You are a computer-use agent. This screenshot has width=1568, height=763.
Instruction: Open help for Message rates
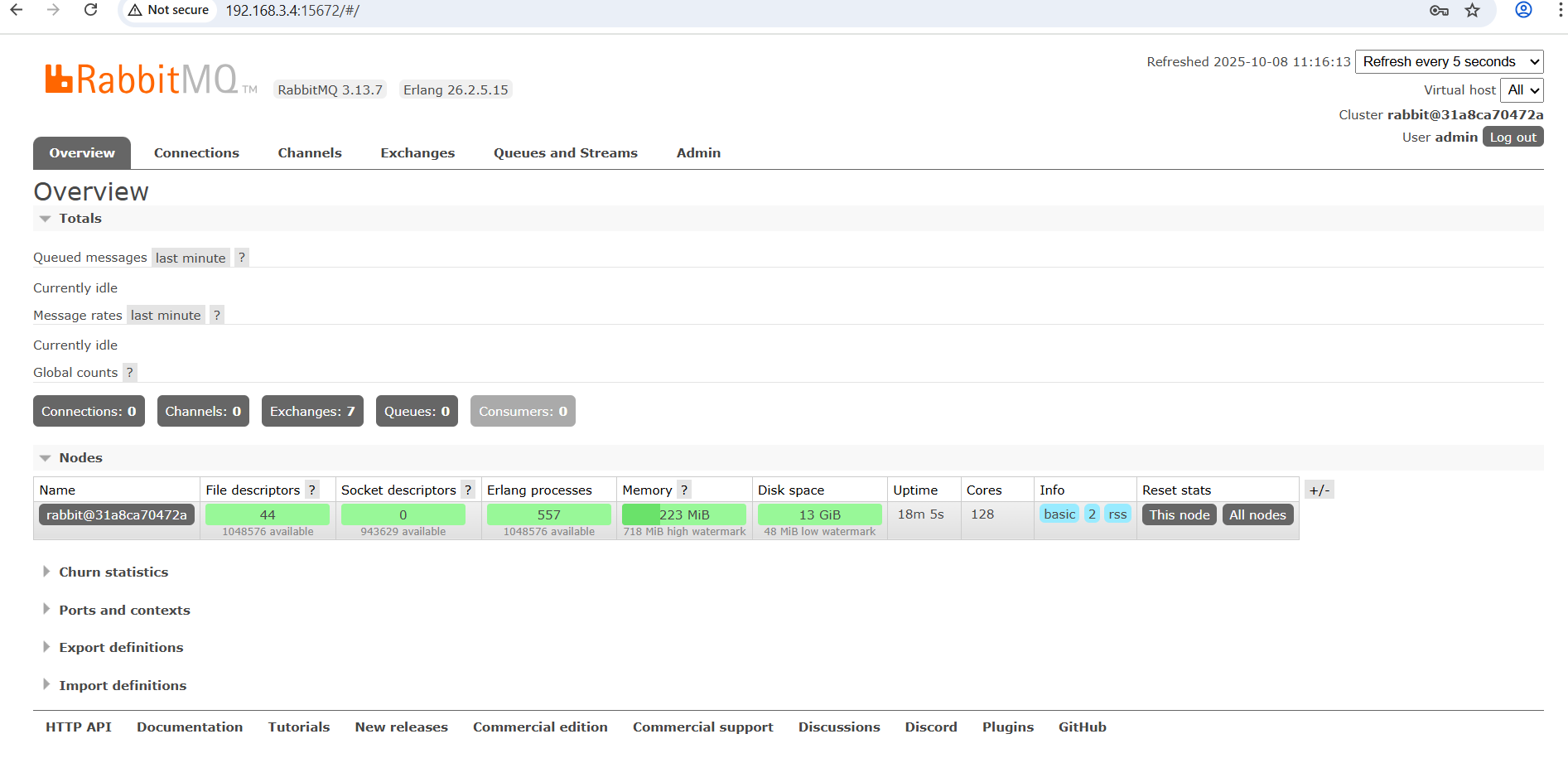click(217, 315)
